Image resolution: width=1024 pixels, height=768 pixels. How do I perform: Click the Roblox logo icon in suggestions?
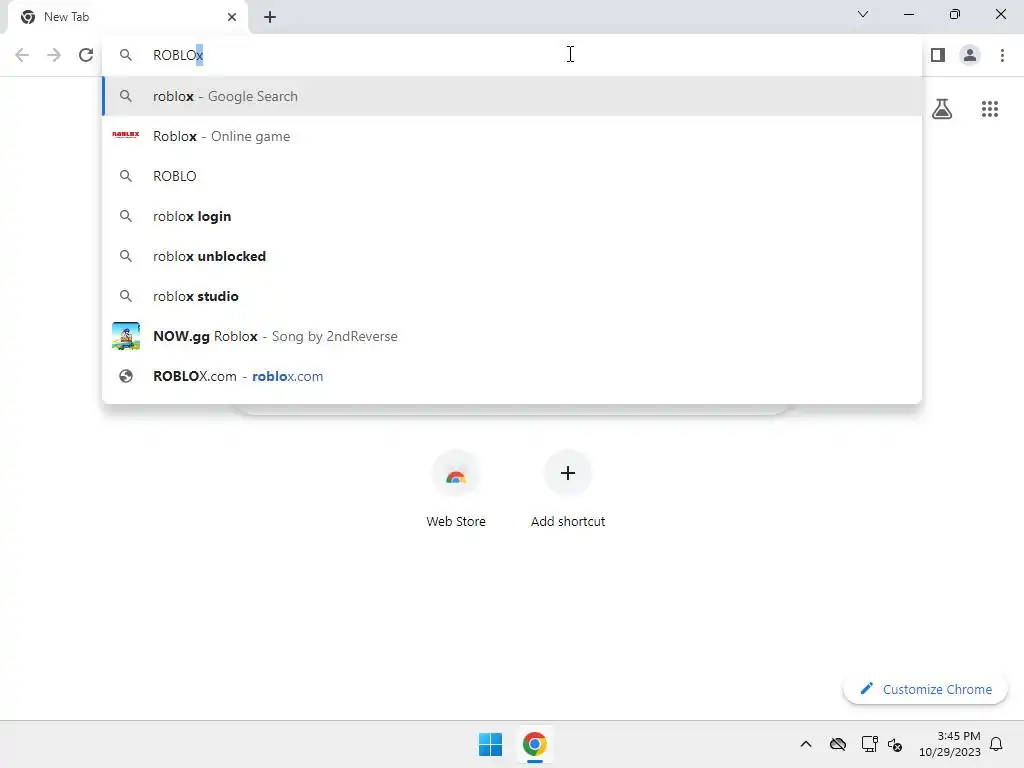pyautogui.click(x=125, y=135)
